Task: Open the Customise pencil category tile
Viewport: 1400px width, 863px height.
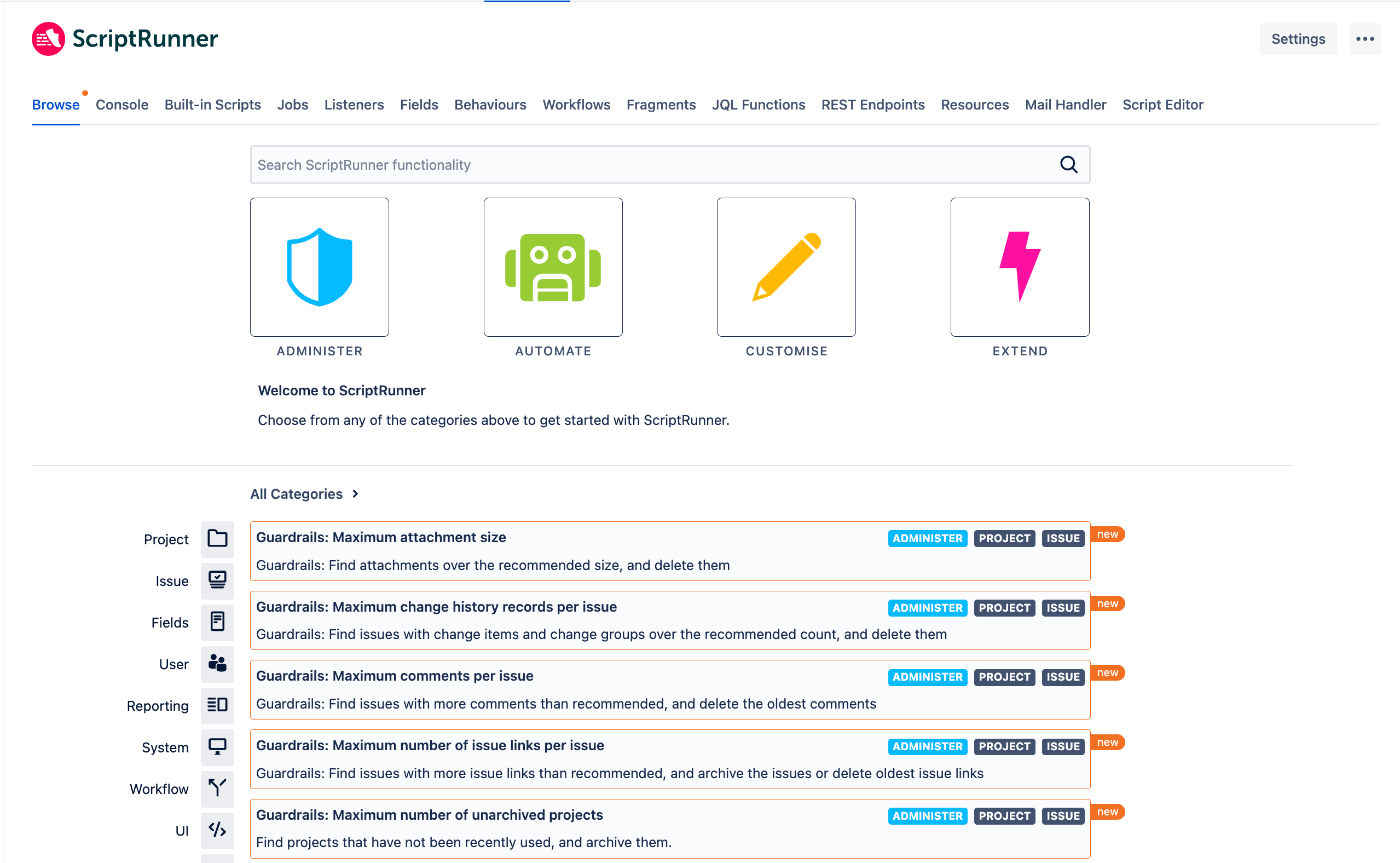Action: click(786, 267)
